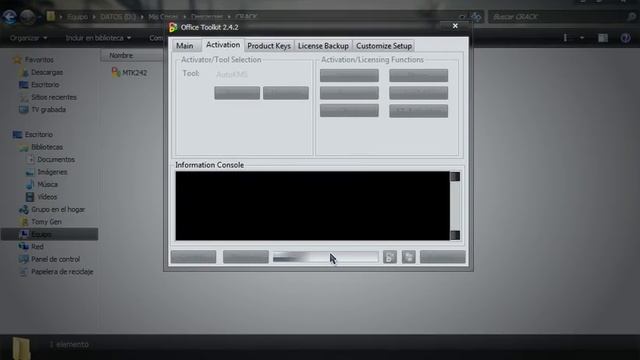Select the Escritorio root tree node
This screenshot has width=640, height=360.
pos(39,134)
